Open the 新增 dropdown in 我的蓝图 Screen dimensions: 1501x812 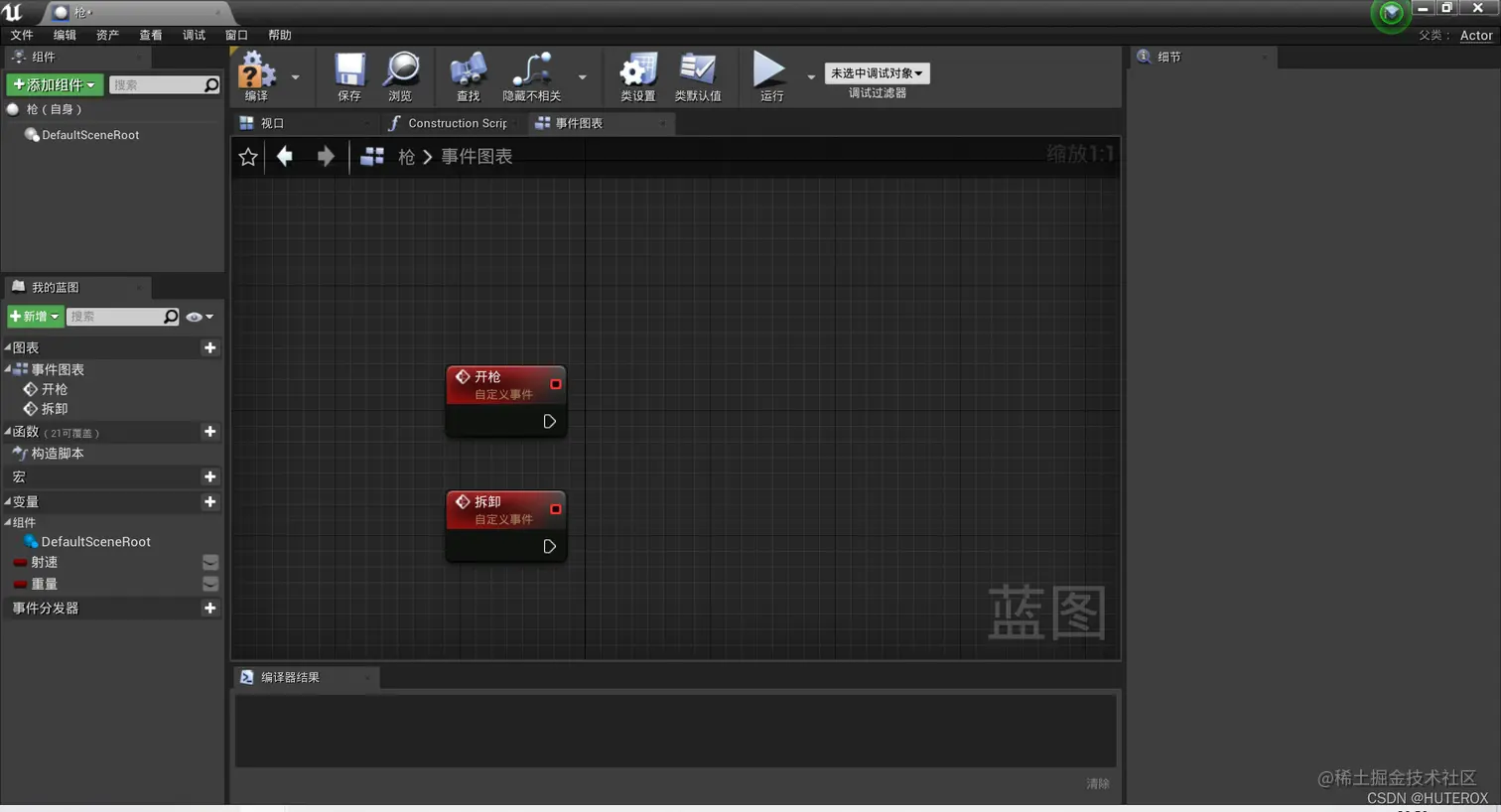pos(34,316)
